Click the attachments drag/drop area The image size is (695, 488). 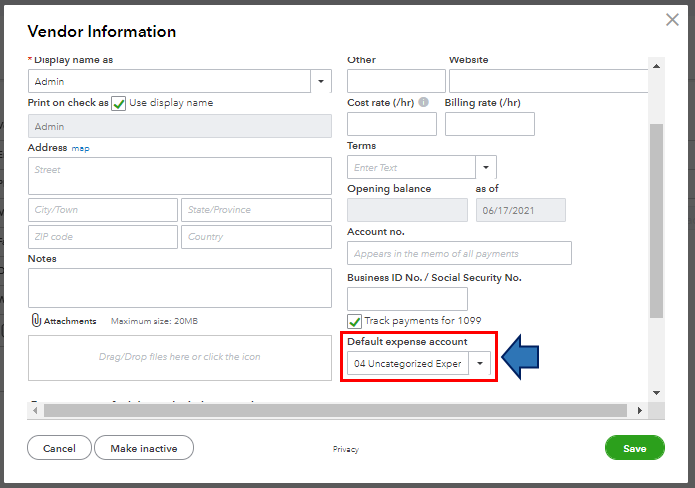[x=180, y=357]
